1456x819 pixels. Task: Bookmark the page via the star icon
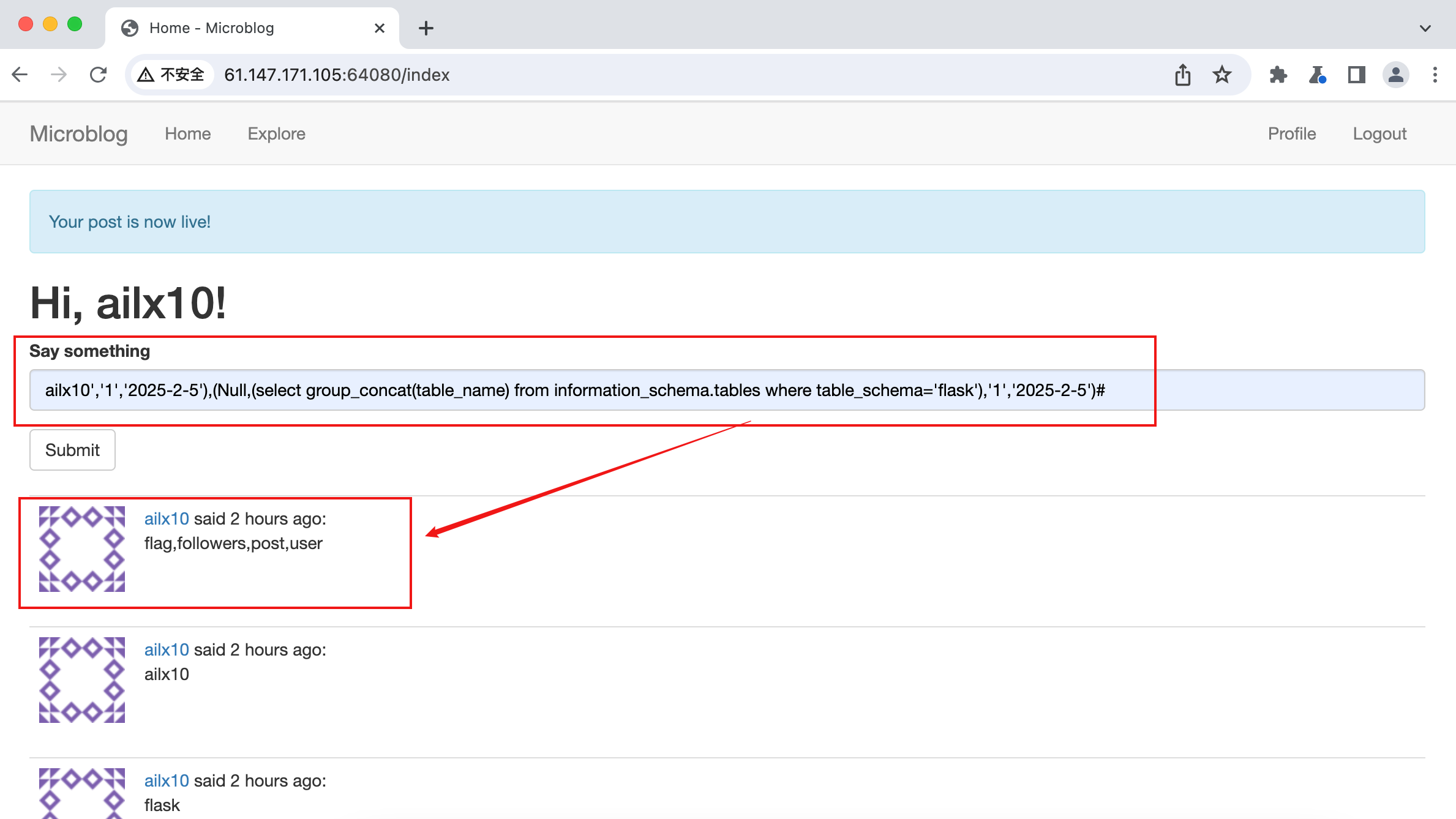tap(1222, 74)
